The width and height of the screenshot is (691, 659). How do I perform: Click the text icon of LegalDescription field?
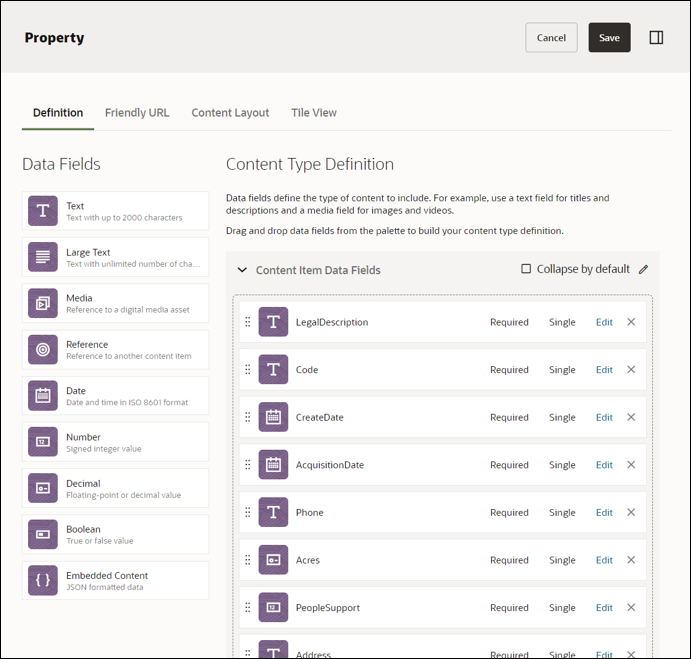(273, 322)
